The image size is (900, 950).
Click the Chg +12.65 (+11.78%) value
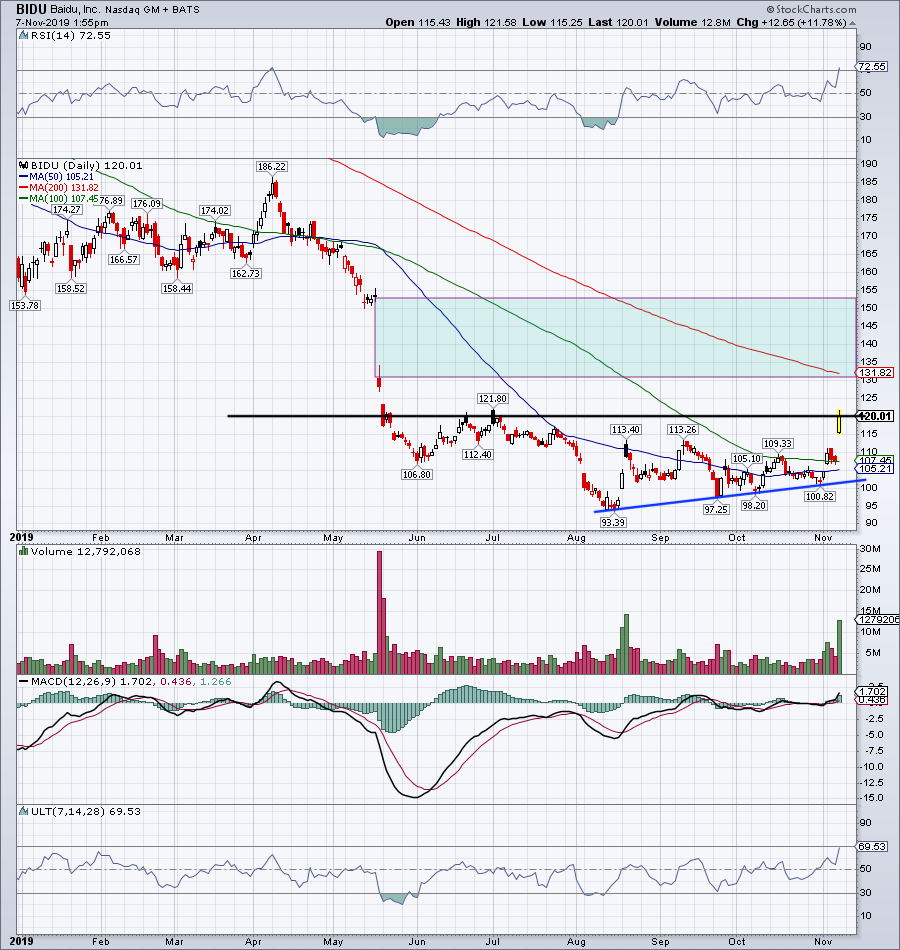[791, 22]
